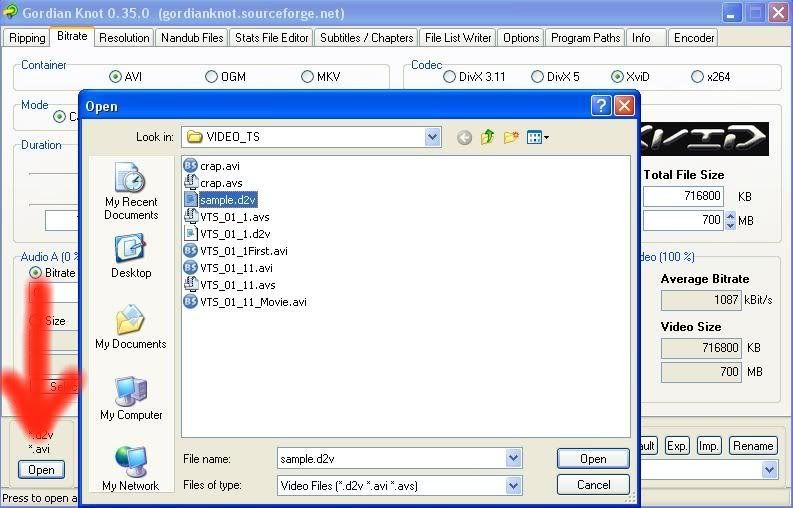The image size is (793, 508).
Task: Open the Options tab
Action: 521,38
